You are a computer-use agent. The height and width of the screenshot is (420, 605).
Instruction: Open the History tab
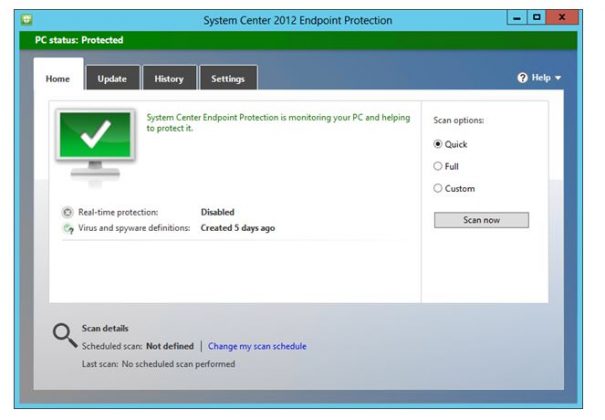(x=169, y=78)
